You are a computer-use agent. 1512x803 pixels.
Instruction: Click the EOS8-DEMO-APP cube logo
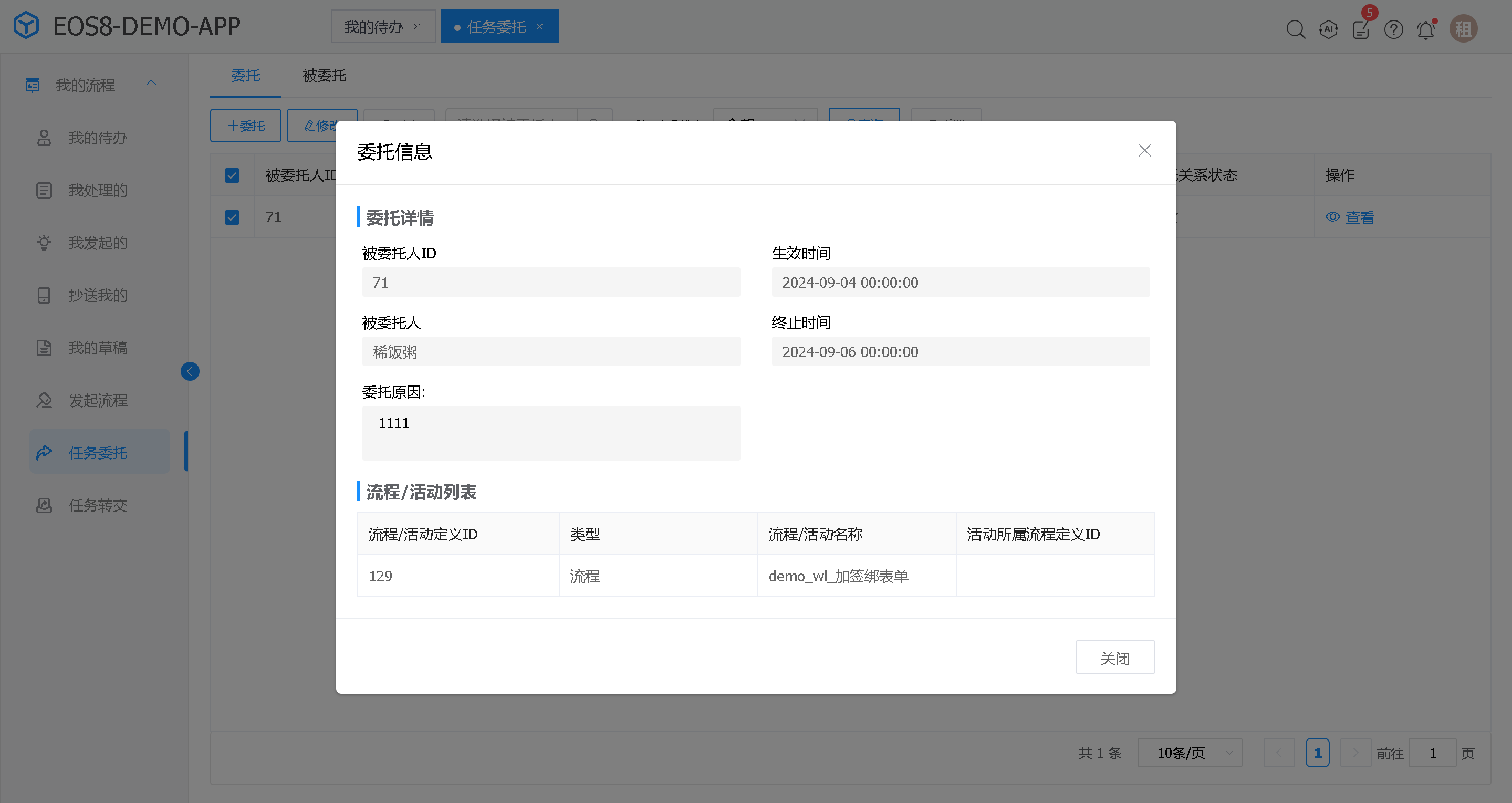[26, 26]
